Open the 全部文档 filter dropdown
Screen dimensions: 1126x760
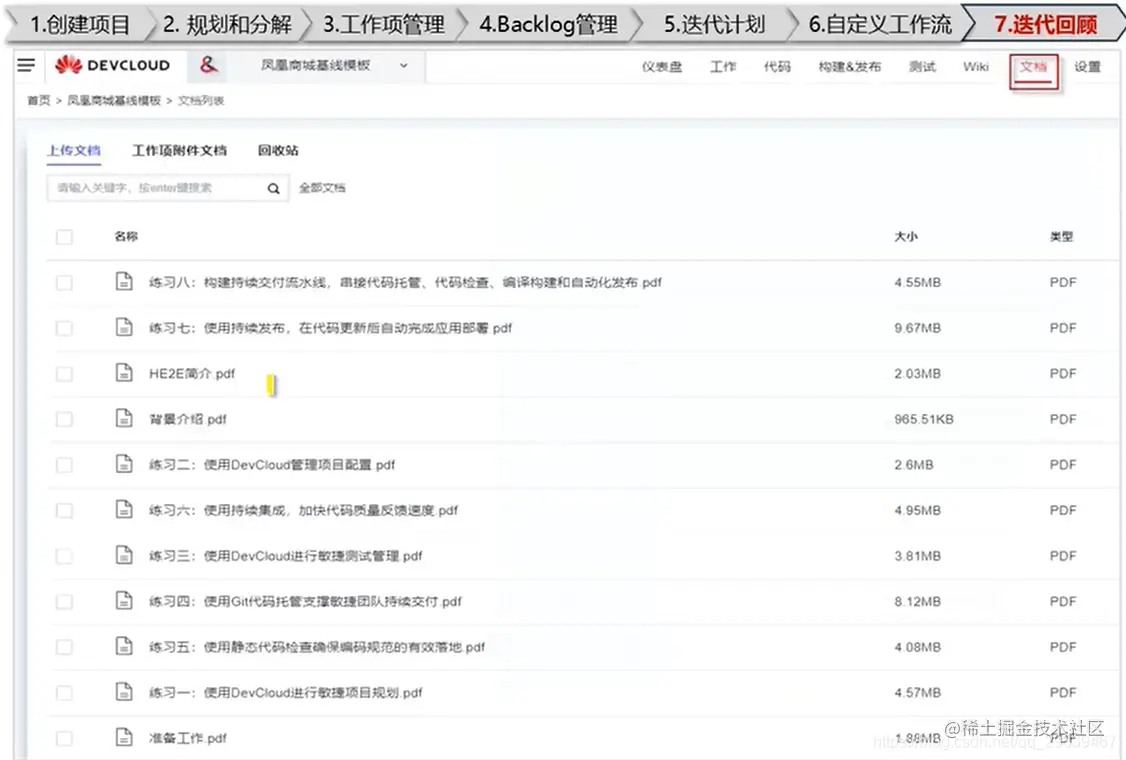(x=322, y=187)
